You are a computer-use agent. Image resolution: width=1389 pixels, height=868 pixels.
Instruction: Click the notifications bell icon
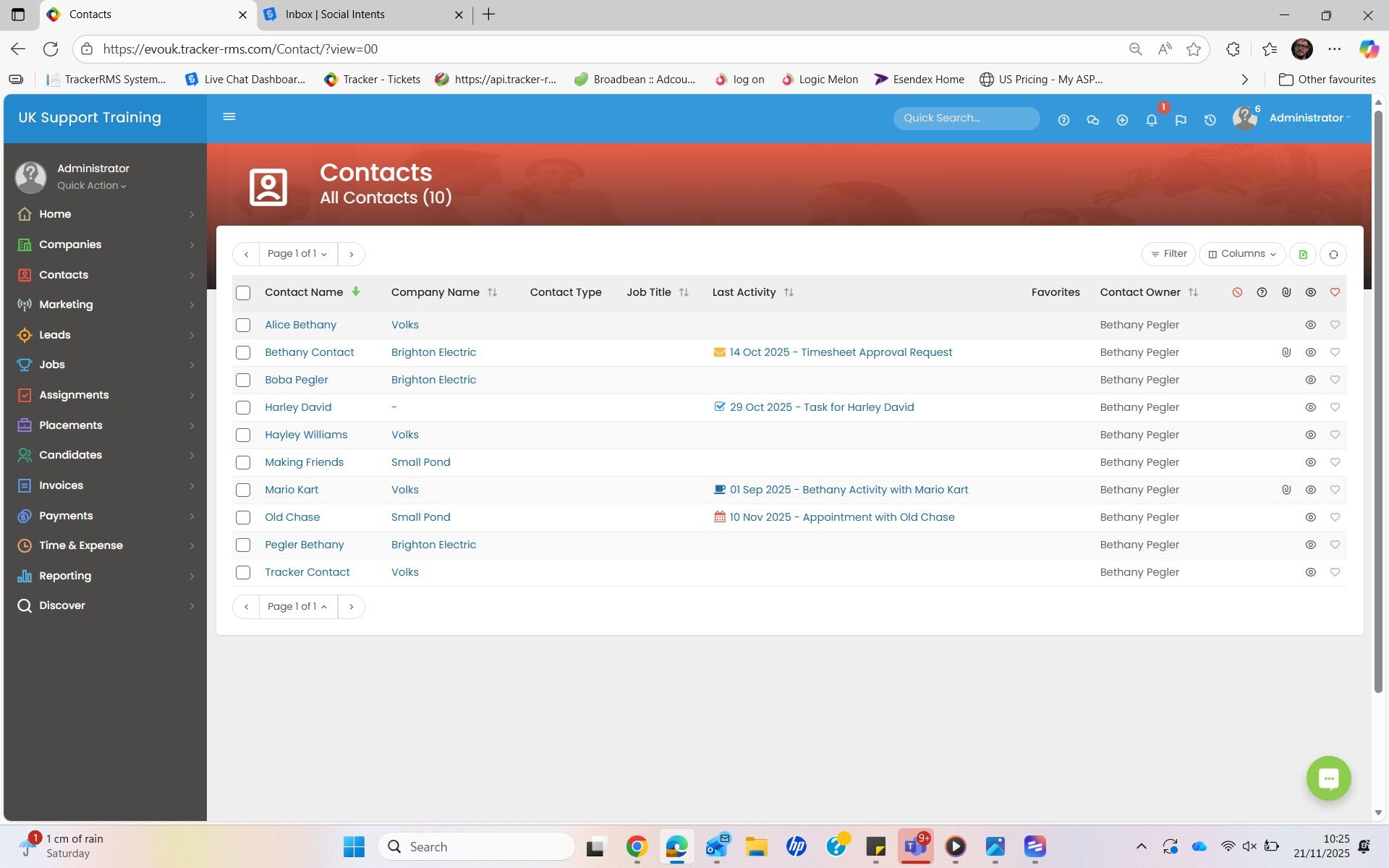1151,120
